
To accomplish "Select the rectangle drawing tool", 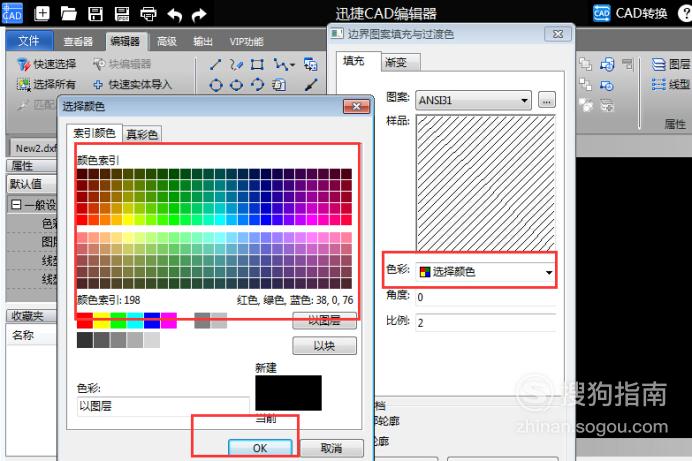I will click(257, 65).
